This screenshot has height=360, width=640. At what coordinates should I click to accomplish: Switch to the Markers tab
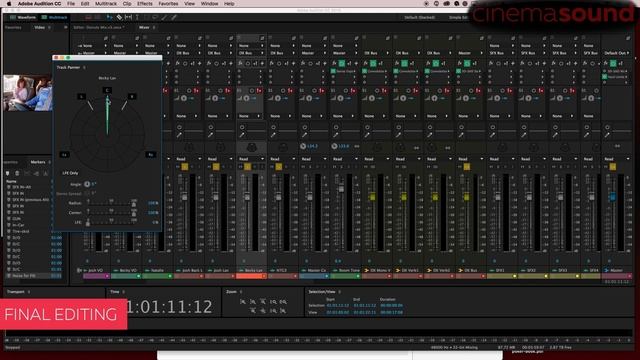[38, 162]
